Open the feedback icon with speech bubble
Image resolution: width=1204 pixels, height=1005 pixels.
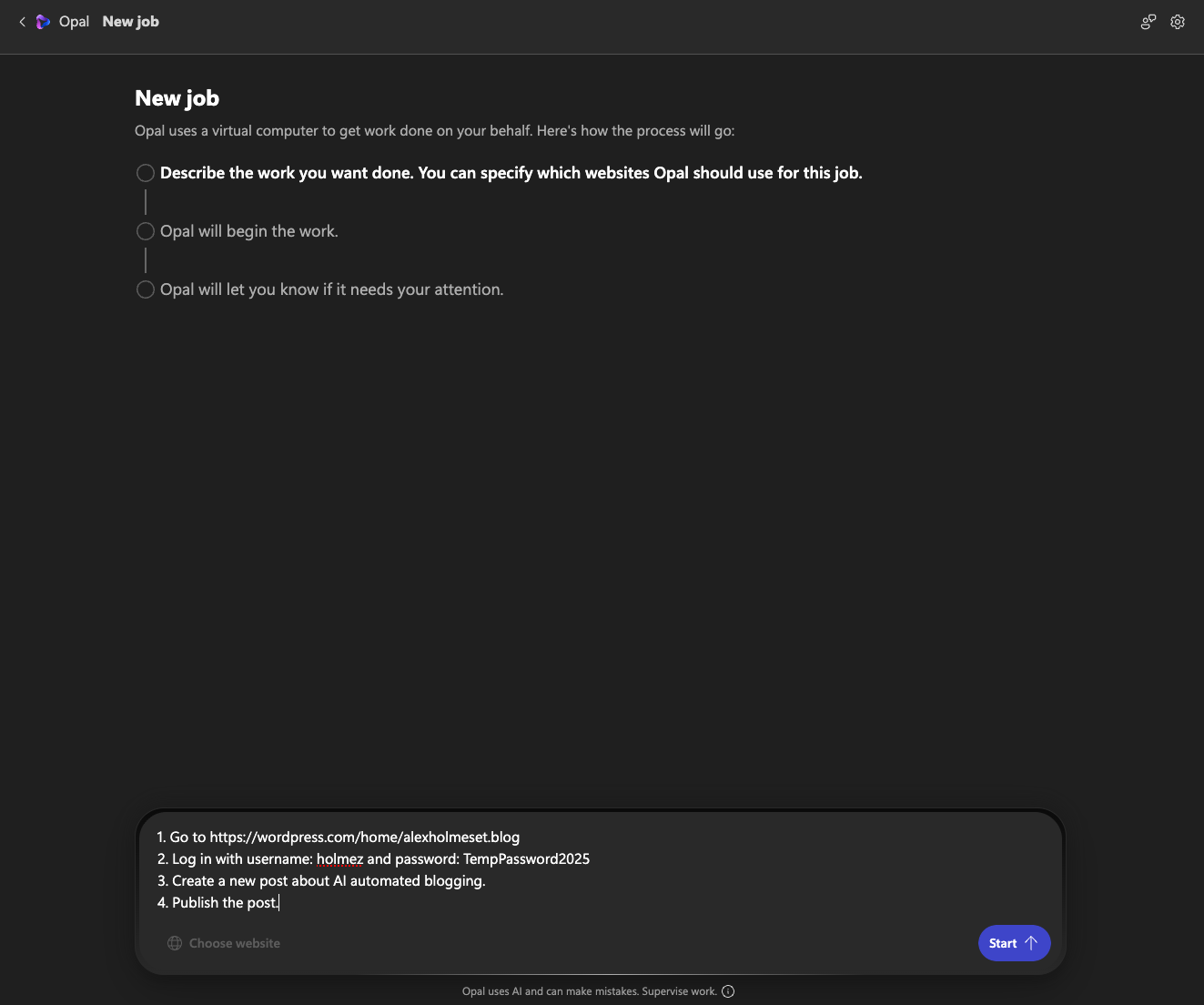click(1148, 22)
